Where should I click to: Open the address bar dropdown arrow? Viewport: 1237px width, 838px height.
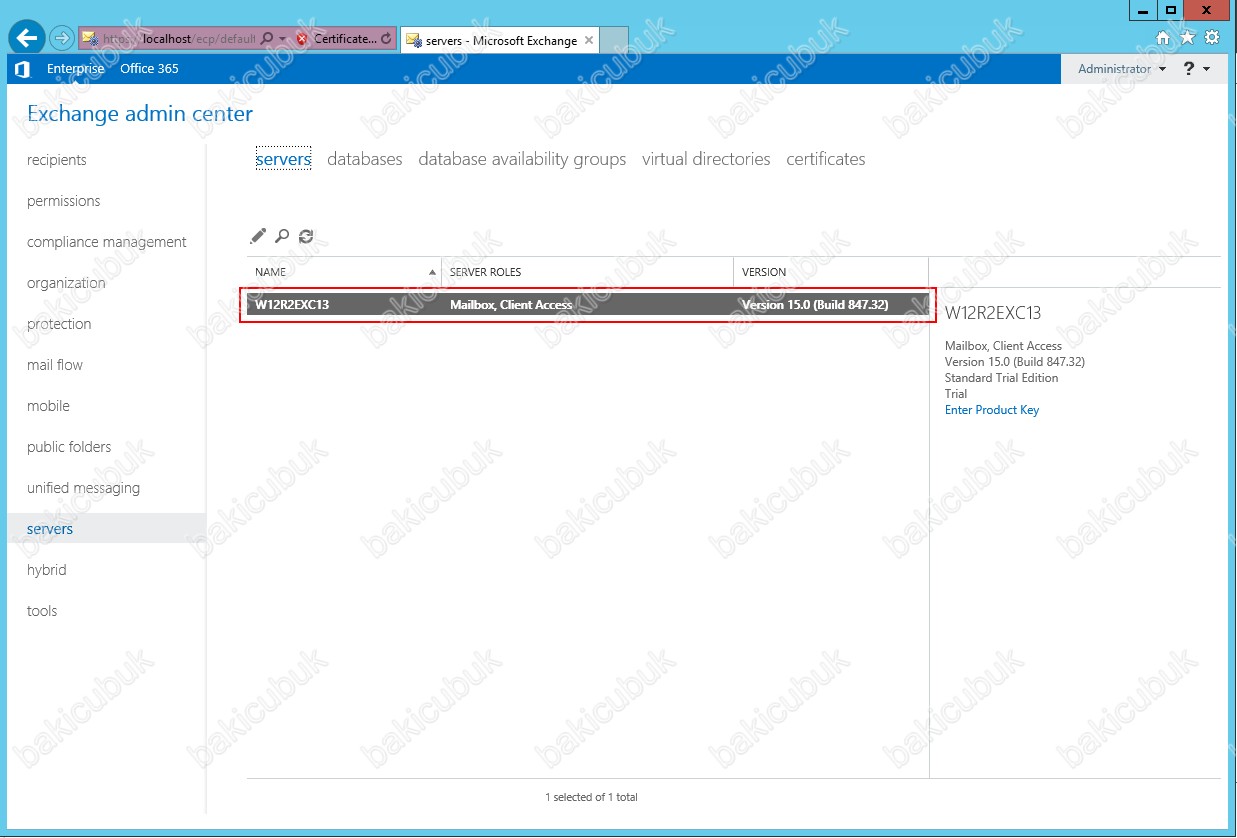point(283,39)
